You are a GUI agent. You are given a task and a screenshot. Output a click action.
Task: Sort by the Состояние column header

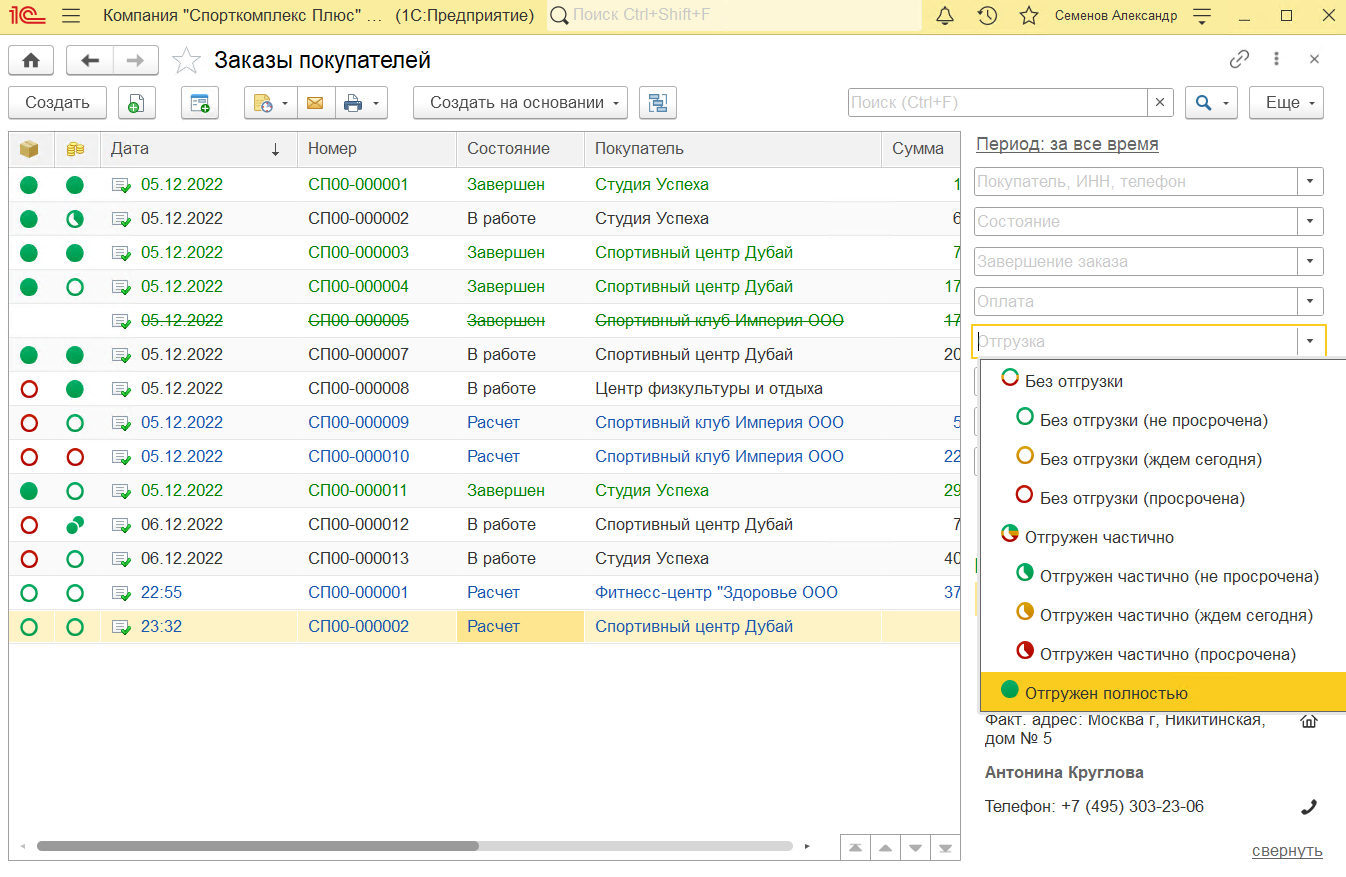pyautogui.click(x=520, y=149)
